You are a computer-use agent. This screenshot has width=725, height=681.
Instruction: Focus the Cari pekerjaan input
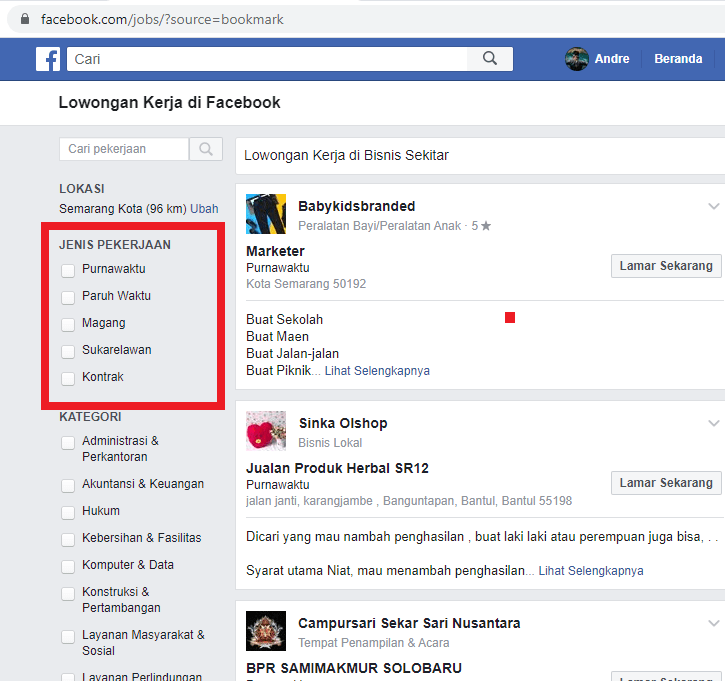coord(124,149)
